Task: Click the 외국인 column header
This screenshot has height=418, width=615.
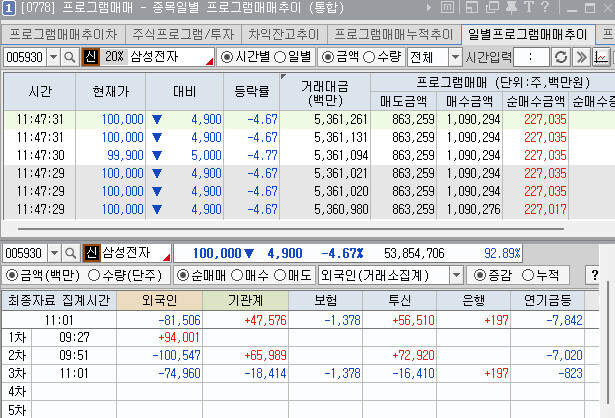Action: point(160,301)
